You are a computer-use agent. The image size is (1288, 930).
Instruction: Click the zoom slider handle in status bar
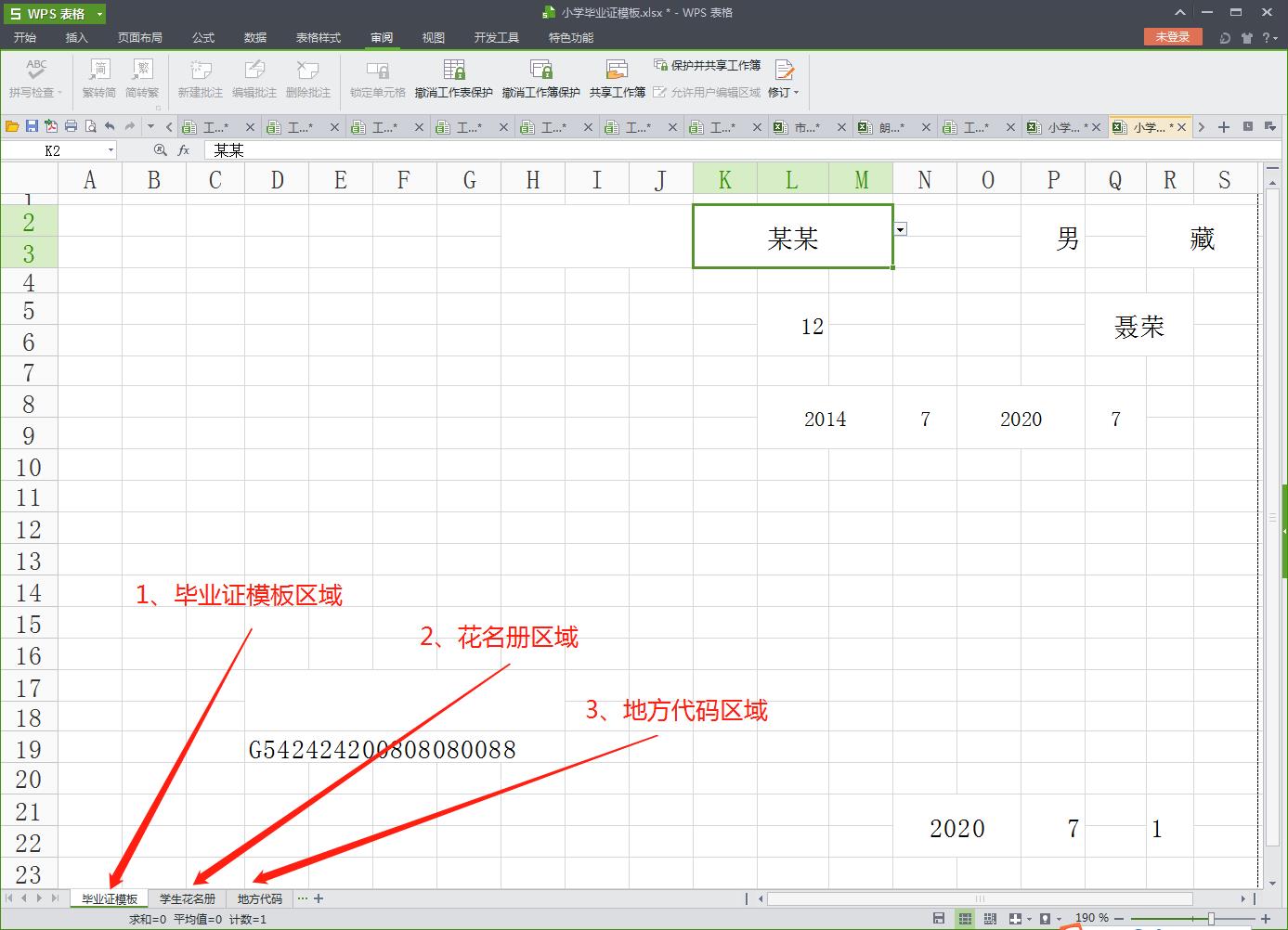point(1211,919)
